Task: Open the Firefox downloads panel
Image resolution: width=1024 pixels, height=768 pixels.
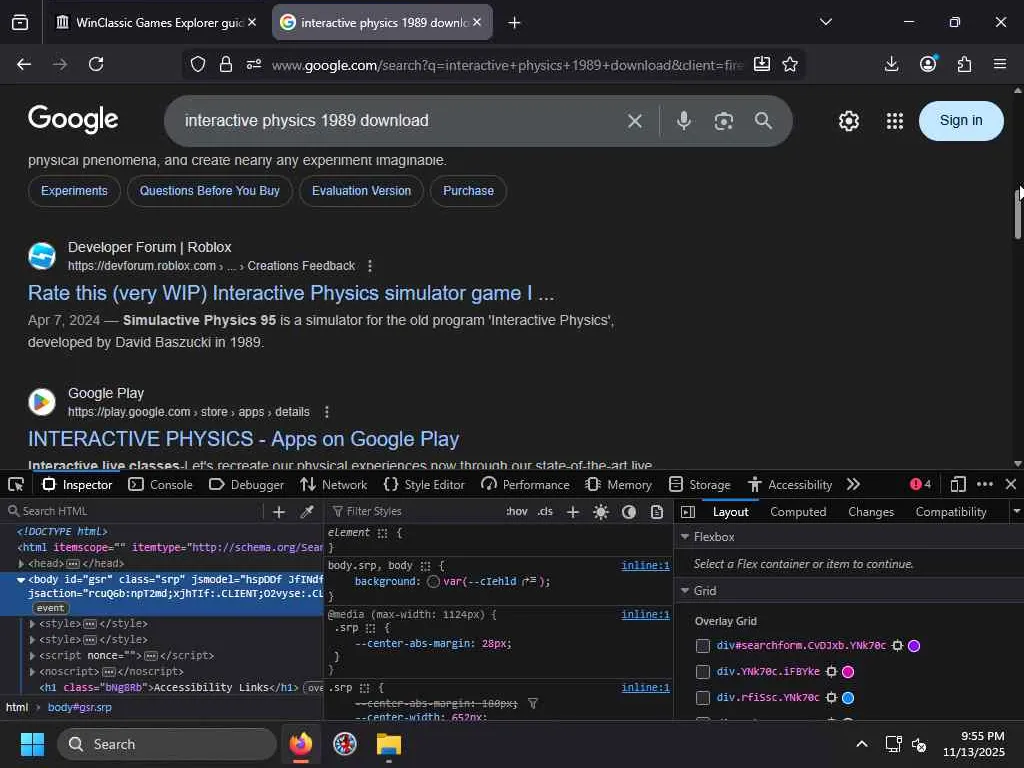Action: click(891, 64)
